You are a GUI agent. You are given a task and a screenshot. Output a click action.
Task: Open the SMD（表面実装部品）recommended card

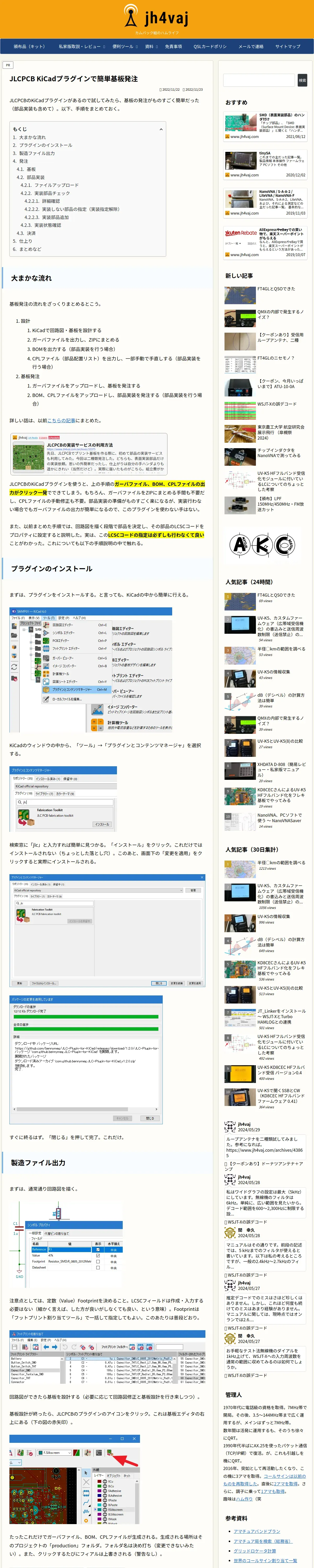[x=265, y=126]
